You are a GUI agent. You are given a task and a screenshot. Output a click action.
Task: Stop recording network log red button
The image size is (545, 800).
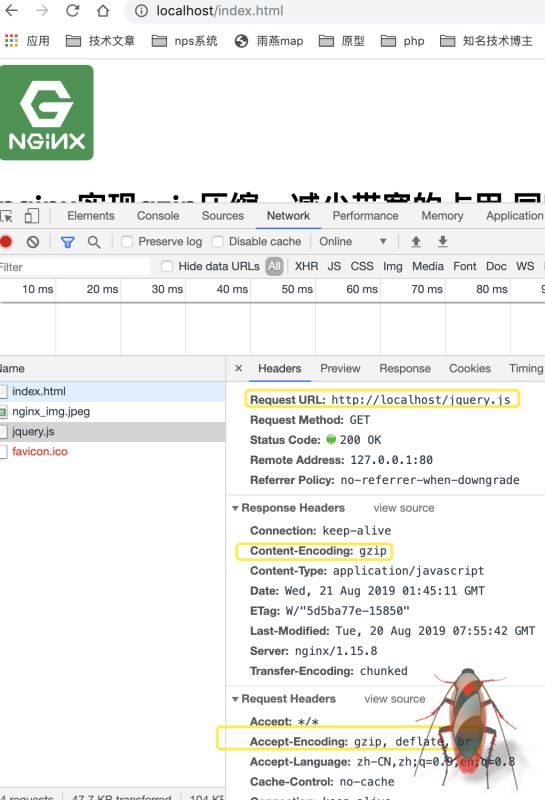(x=6, y=241)
